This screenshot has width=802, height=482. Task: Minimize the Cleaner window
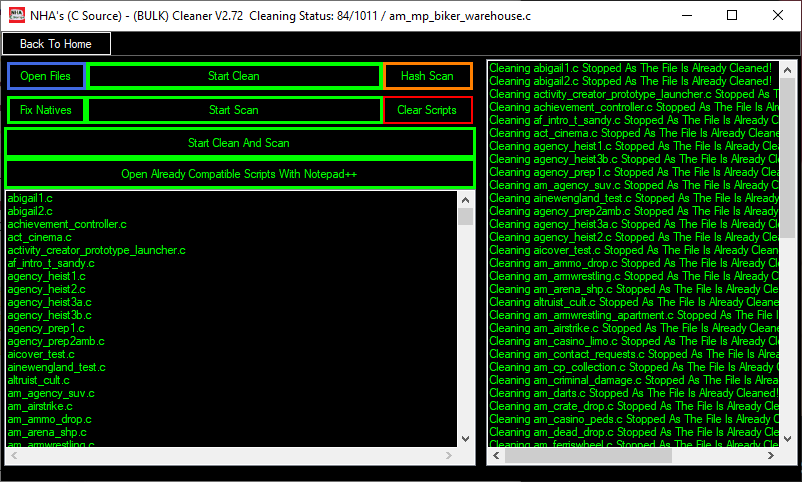[x=687, y=15]
